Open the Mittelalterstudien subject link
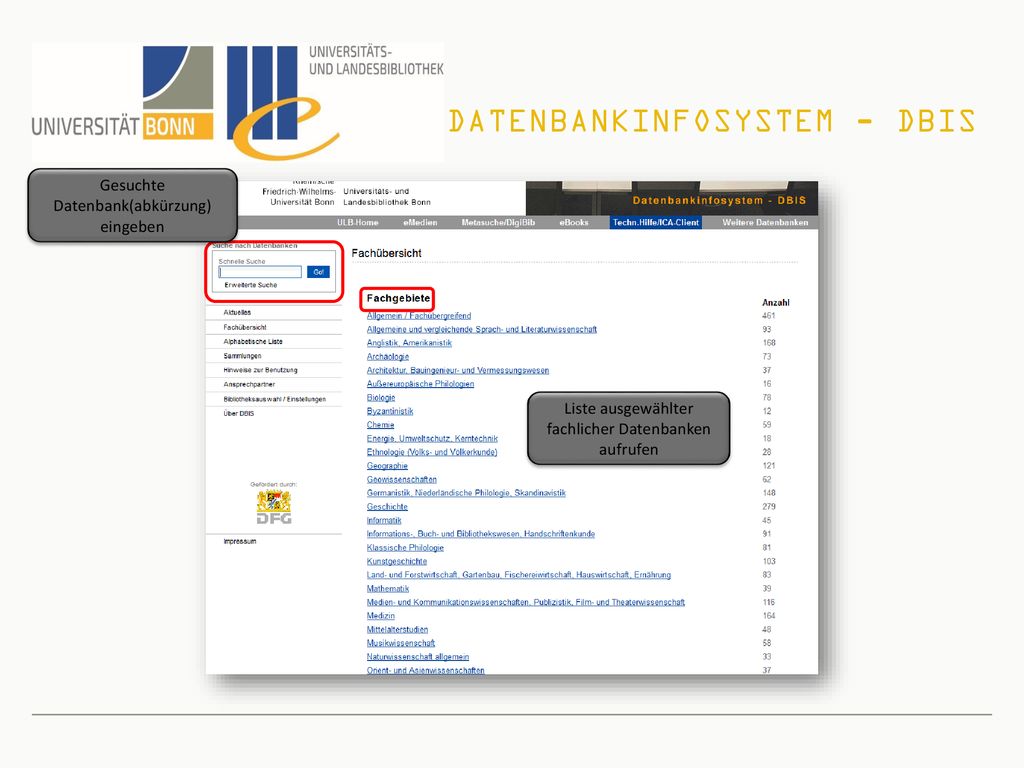 397,630
